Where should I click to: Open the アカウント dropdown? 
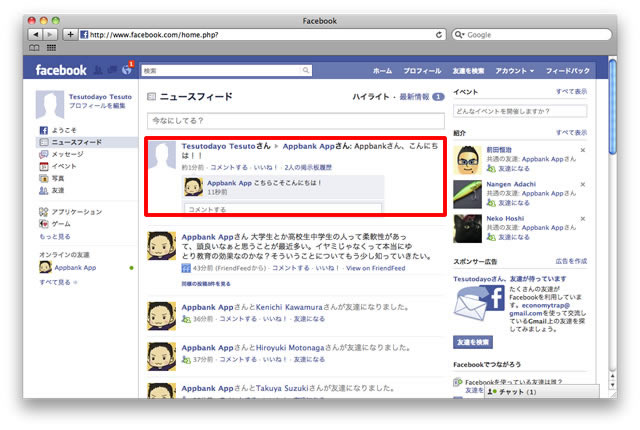[514, 71]
